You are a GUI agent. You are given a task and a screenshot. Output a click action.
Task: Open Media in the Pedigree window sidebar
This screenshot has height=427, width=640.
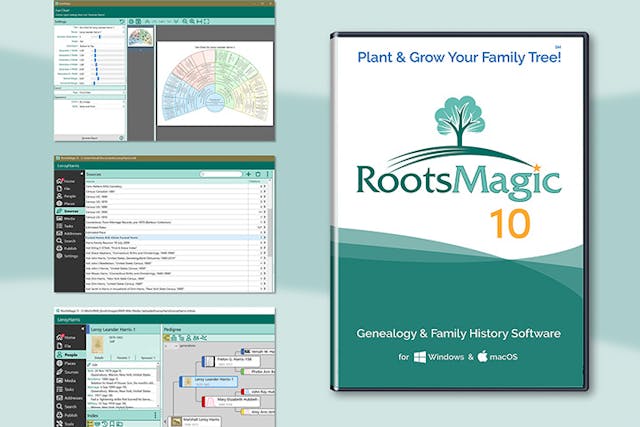click(67, 380)
